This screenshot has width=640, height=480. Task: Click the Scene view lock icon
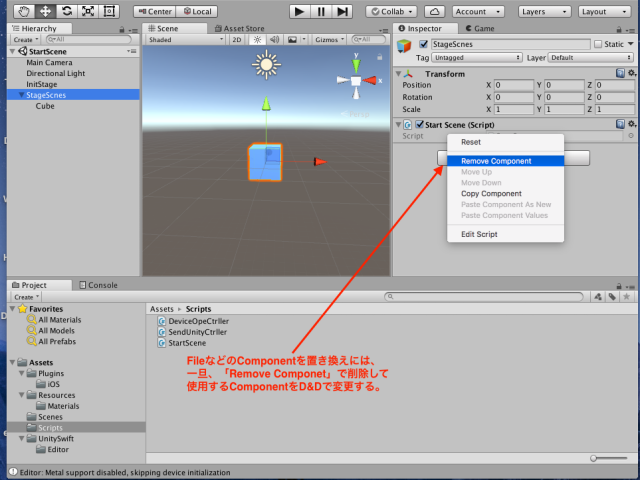(380, 57)
